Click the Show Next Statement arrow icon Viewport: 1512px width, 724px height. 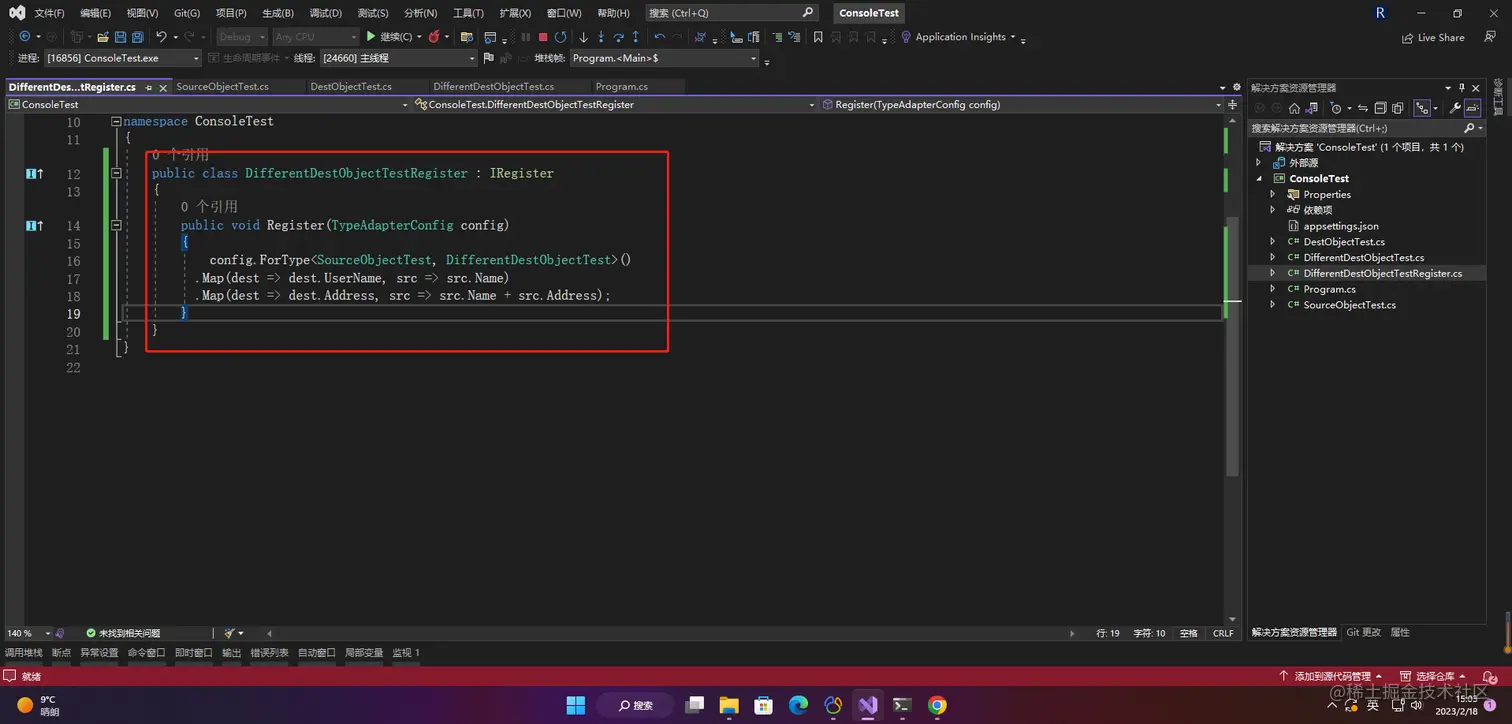click(x=583, y=37)
